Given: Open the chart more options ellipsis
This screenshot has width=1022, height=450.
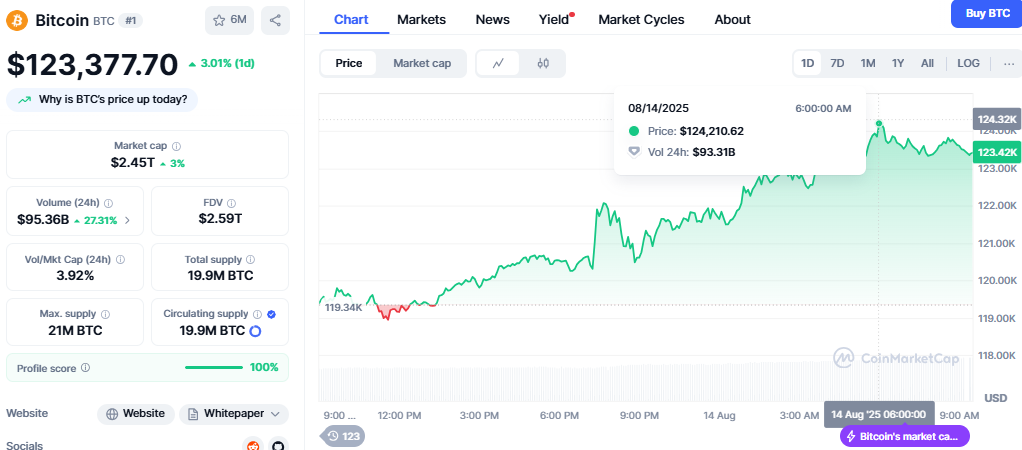Looking at the screenshot, I should tap(1009, 63).
